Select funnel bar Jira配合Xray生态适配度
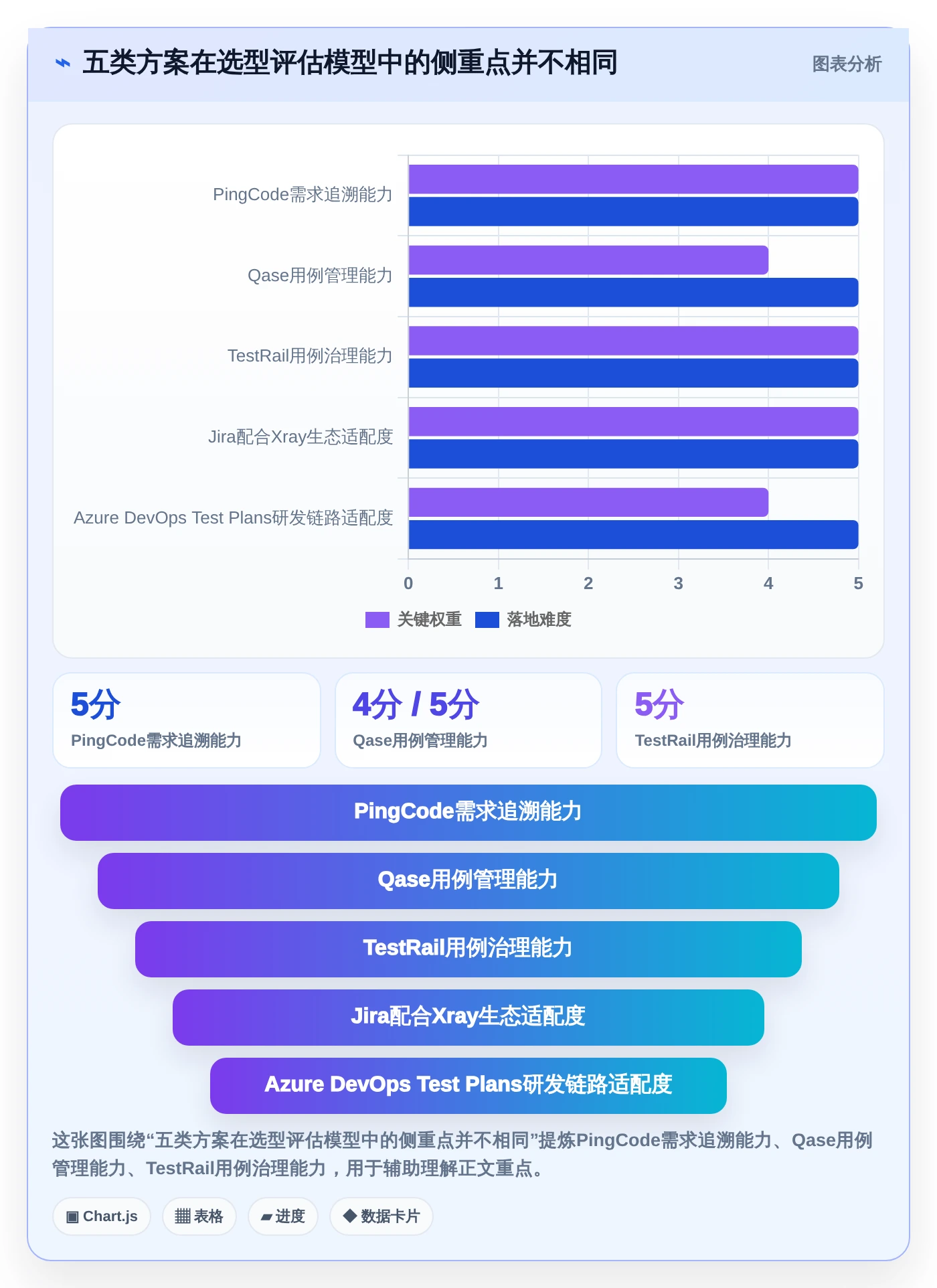Viewport: 937px width, 1288px height. 468,1018
